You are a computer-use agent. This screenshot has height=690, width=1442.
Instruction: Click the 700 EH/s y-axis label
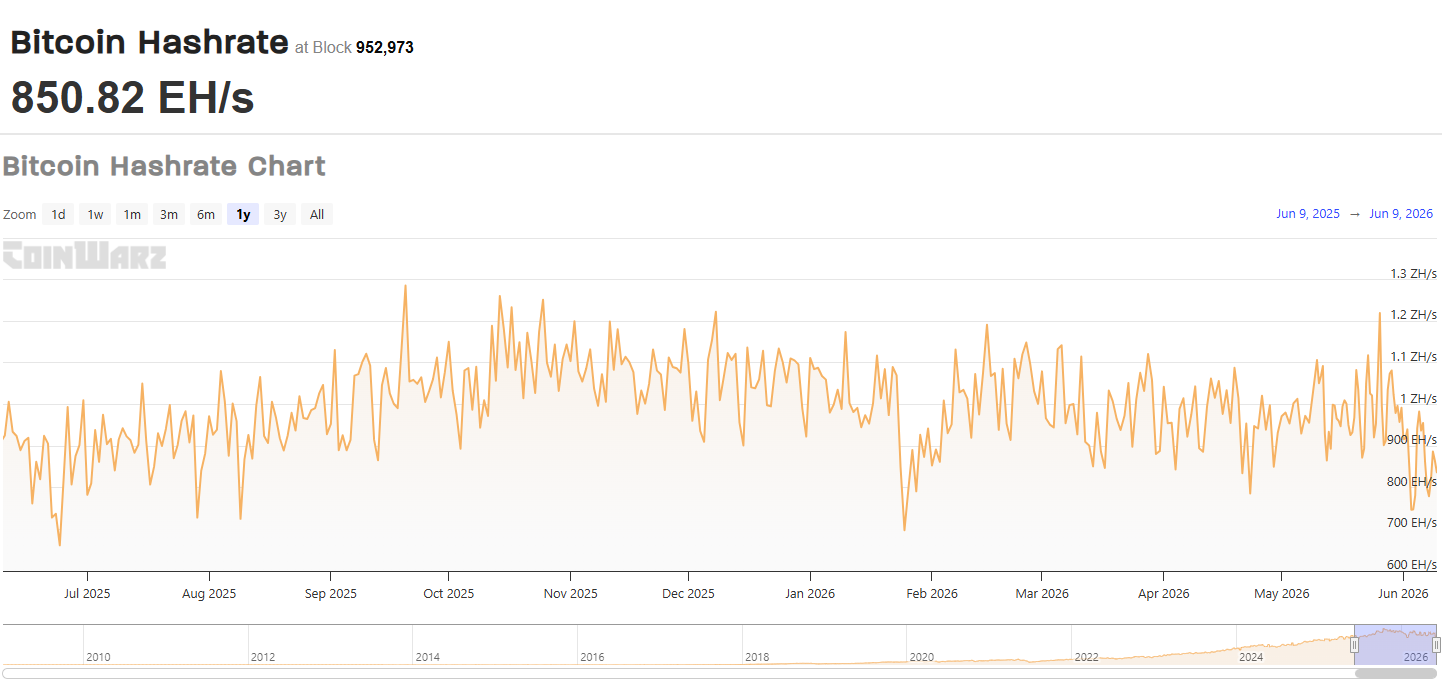click(1411, 523)
